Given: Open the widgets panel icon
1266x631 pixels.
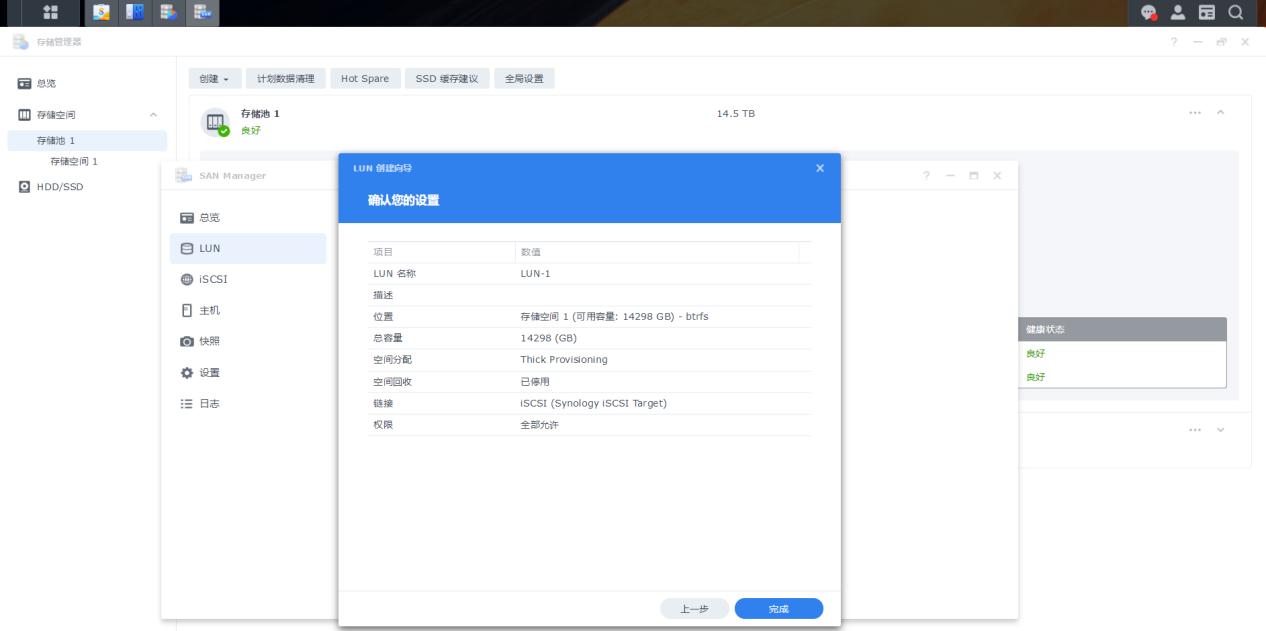Looking at the screenshot, I should (1207, 12).
